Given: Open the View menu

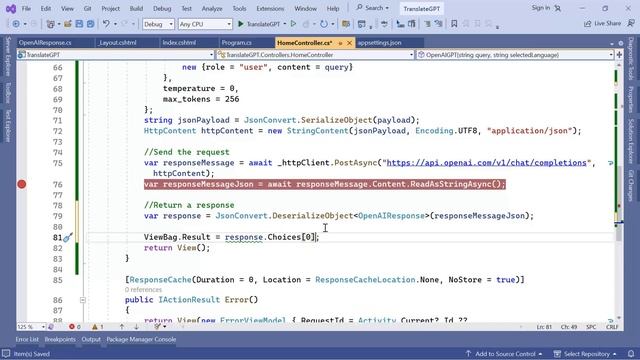Looking at the screenshot, I should coord(67,8).
